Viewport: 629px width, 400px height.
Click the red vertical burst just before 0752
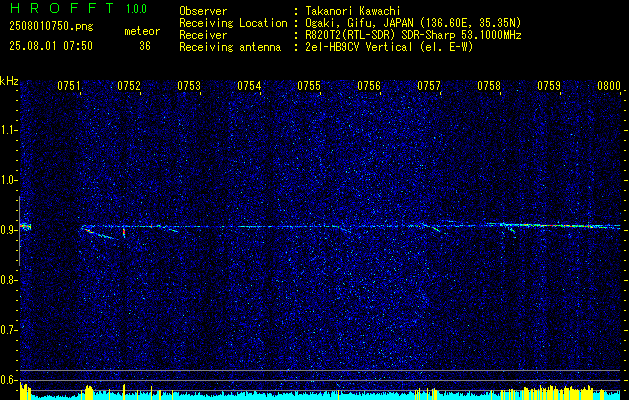[x=124, y=233]
